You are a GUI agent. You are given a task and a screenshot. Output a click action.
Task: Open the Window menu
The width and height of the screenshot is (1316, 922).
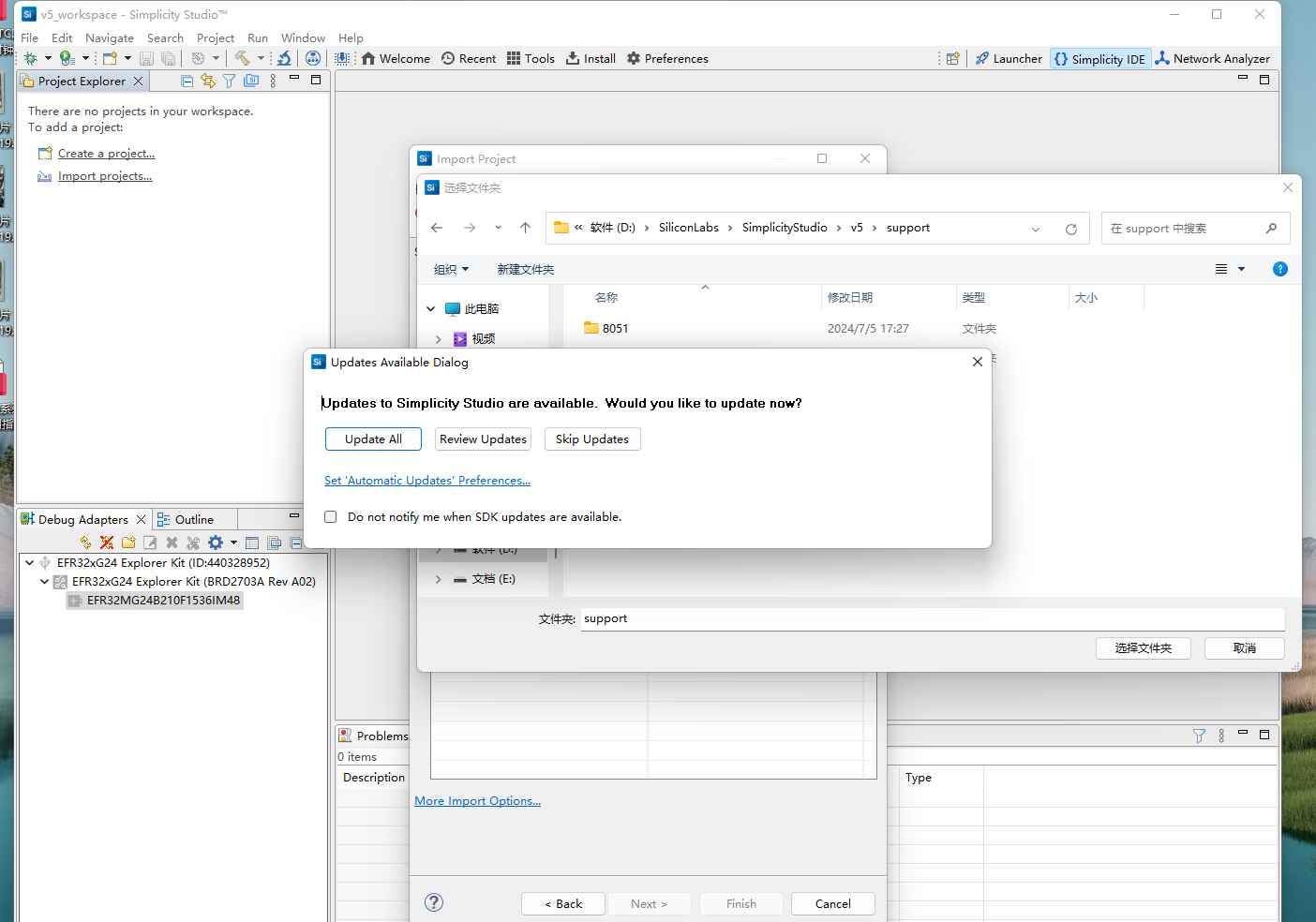pos(303,37)
